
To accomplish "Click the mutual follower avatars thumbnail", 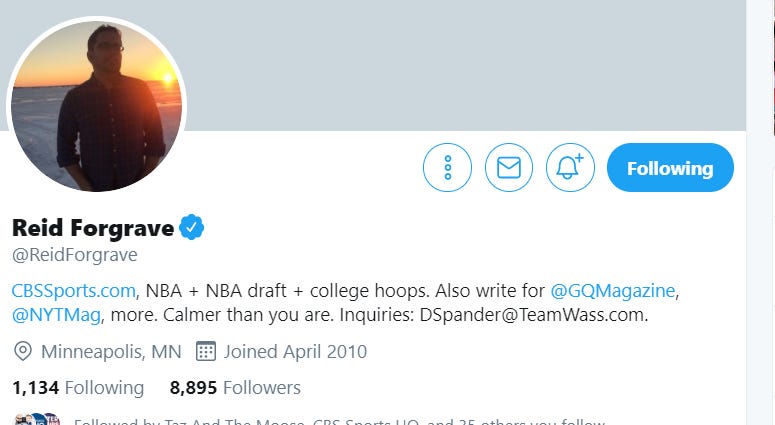I will (x=38, y=419).
